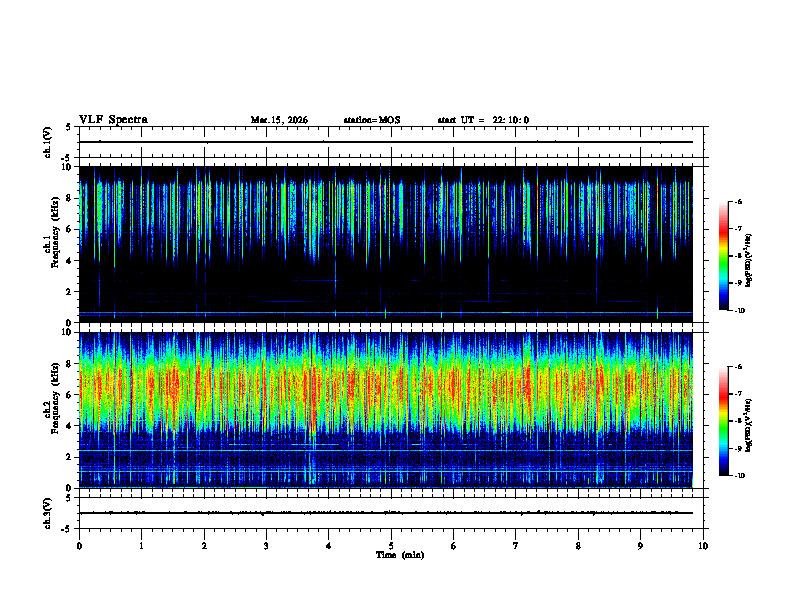Click the "ch.3(V)" waveform axis label
Viewport: 792px width, 612px height.
(48, 513)
